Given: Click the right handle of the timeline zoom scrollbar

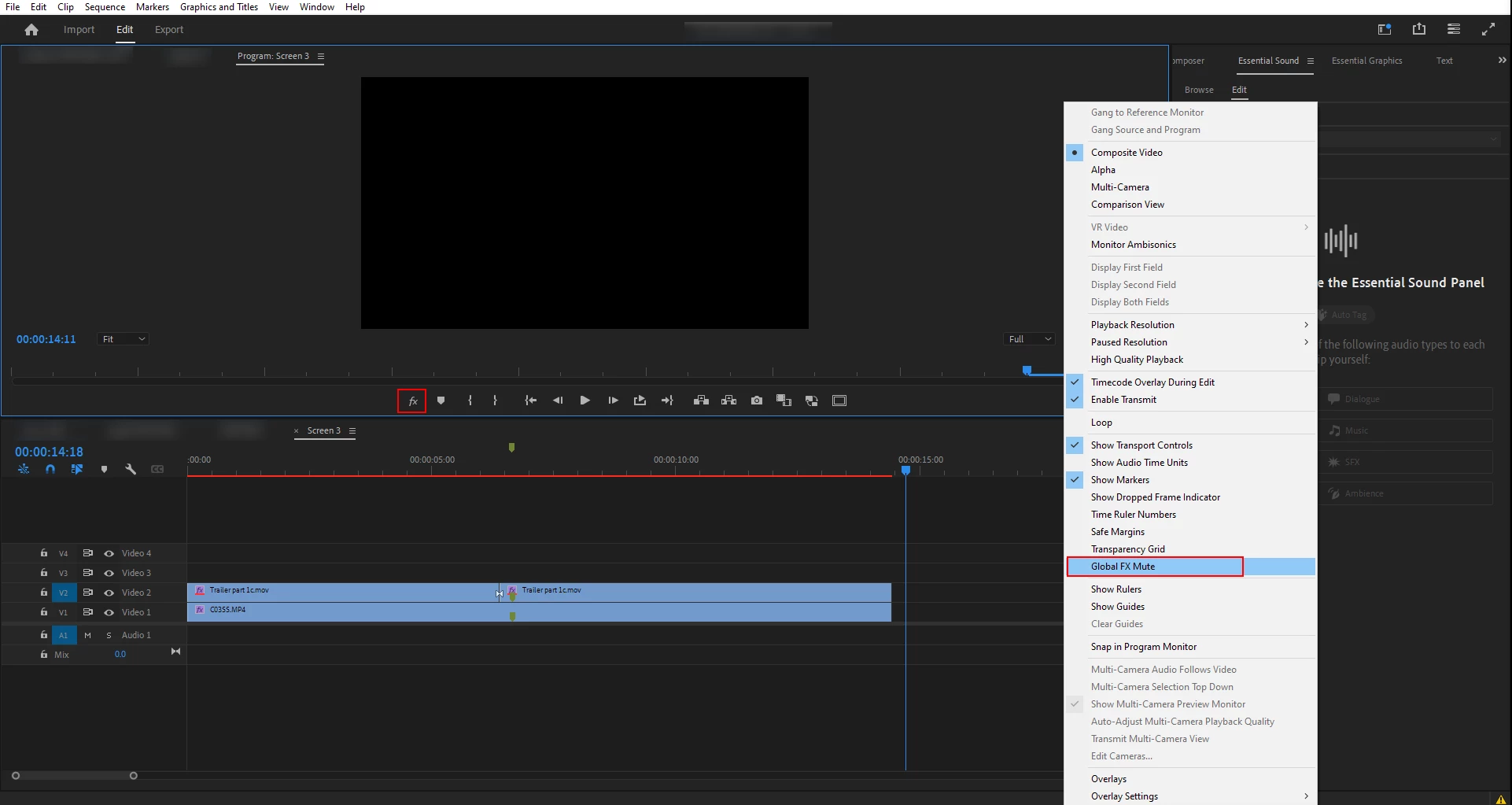Looking at the screenshot, I should tap(134, 776).
